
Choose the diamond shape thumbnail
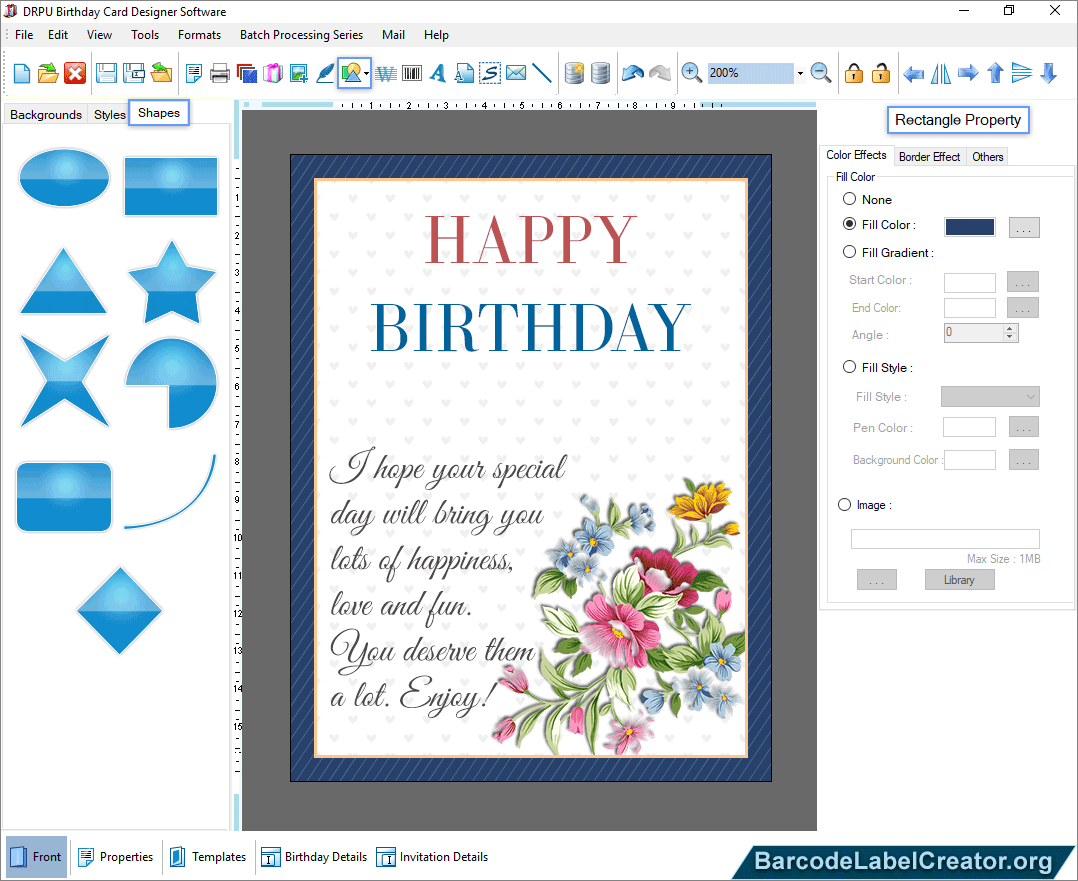click(120, 611)
